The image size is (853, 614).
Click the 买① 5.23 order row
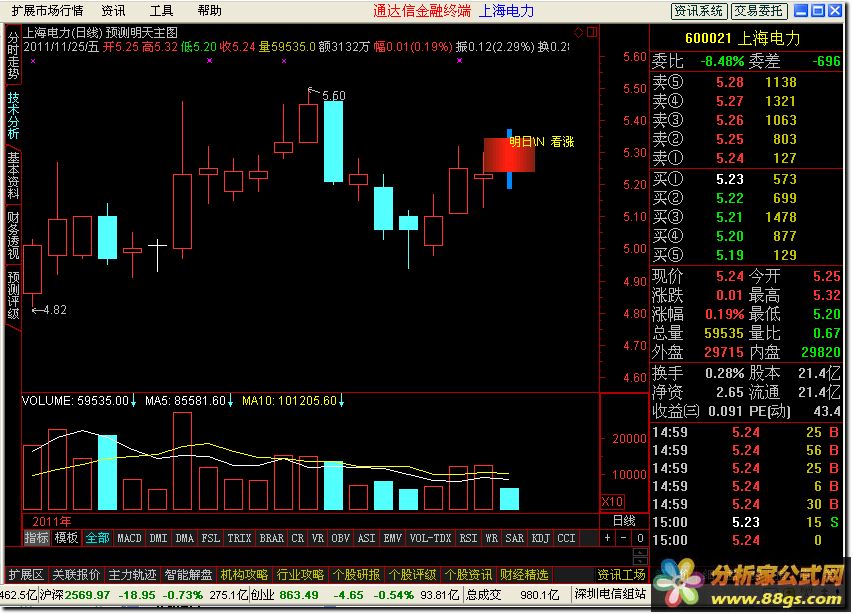(746, 179)
